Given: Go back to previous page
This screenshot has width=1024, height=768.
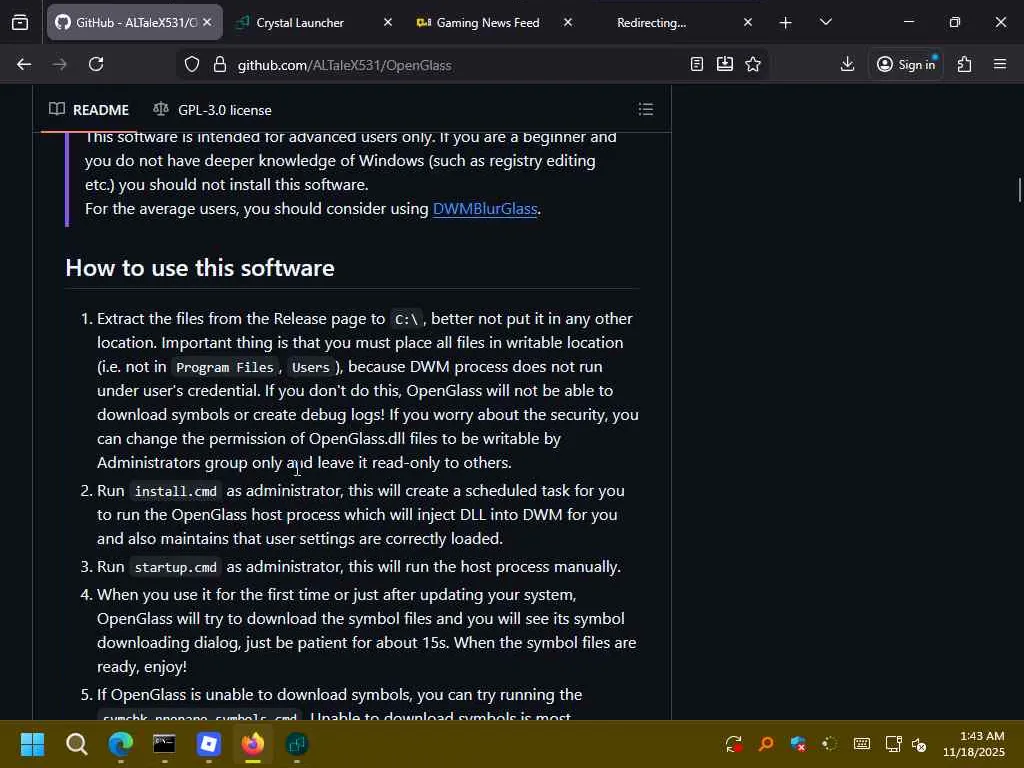Looking at the screenshot, I should (24, 64).
